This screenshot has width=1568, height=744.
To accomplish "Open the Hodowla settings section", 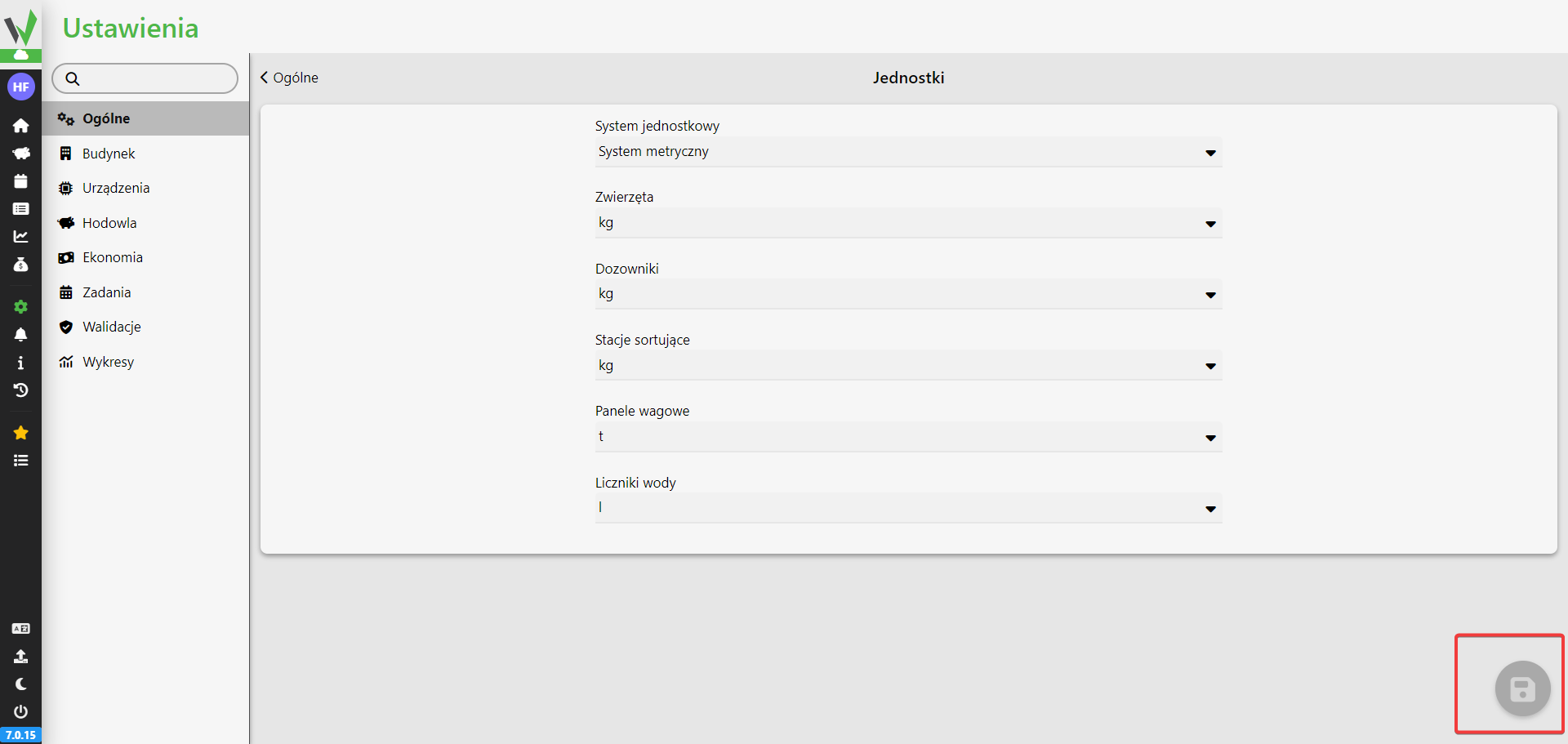I will (109, 223).
